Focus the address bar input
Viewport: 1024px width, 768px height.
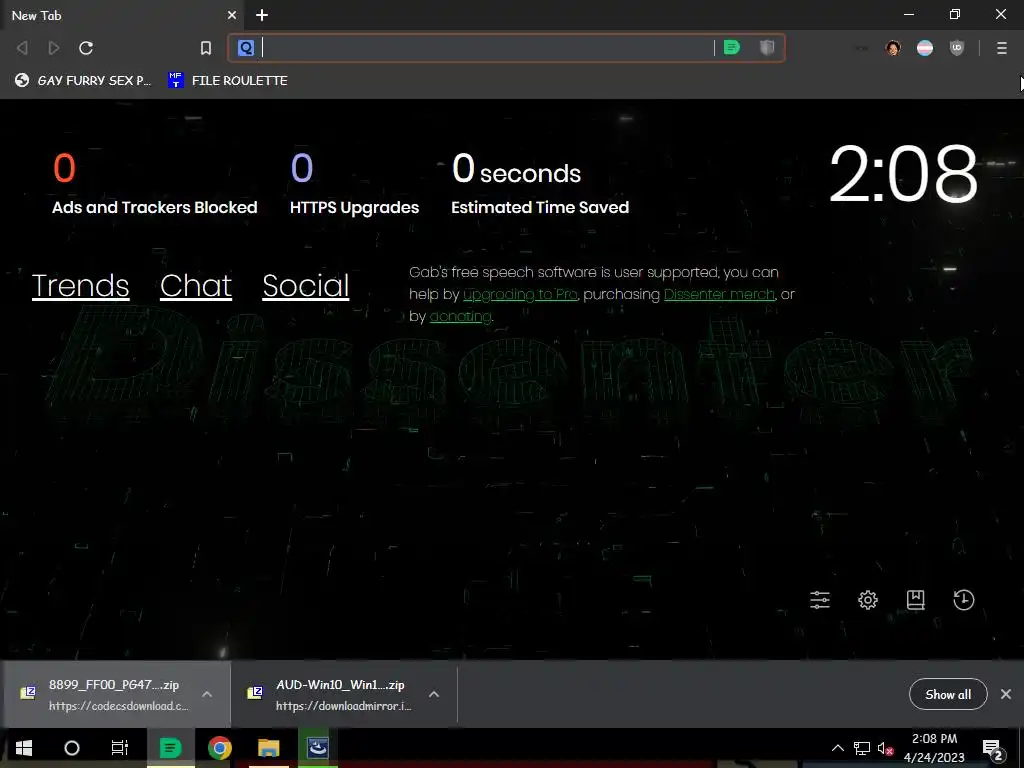tap(487, 48)
